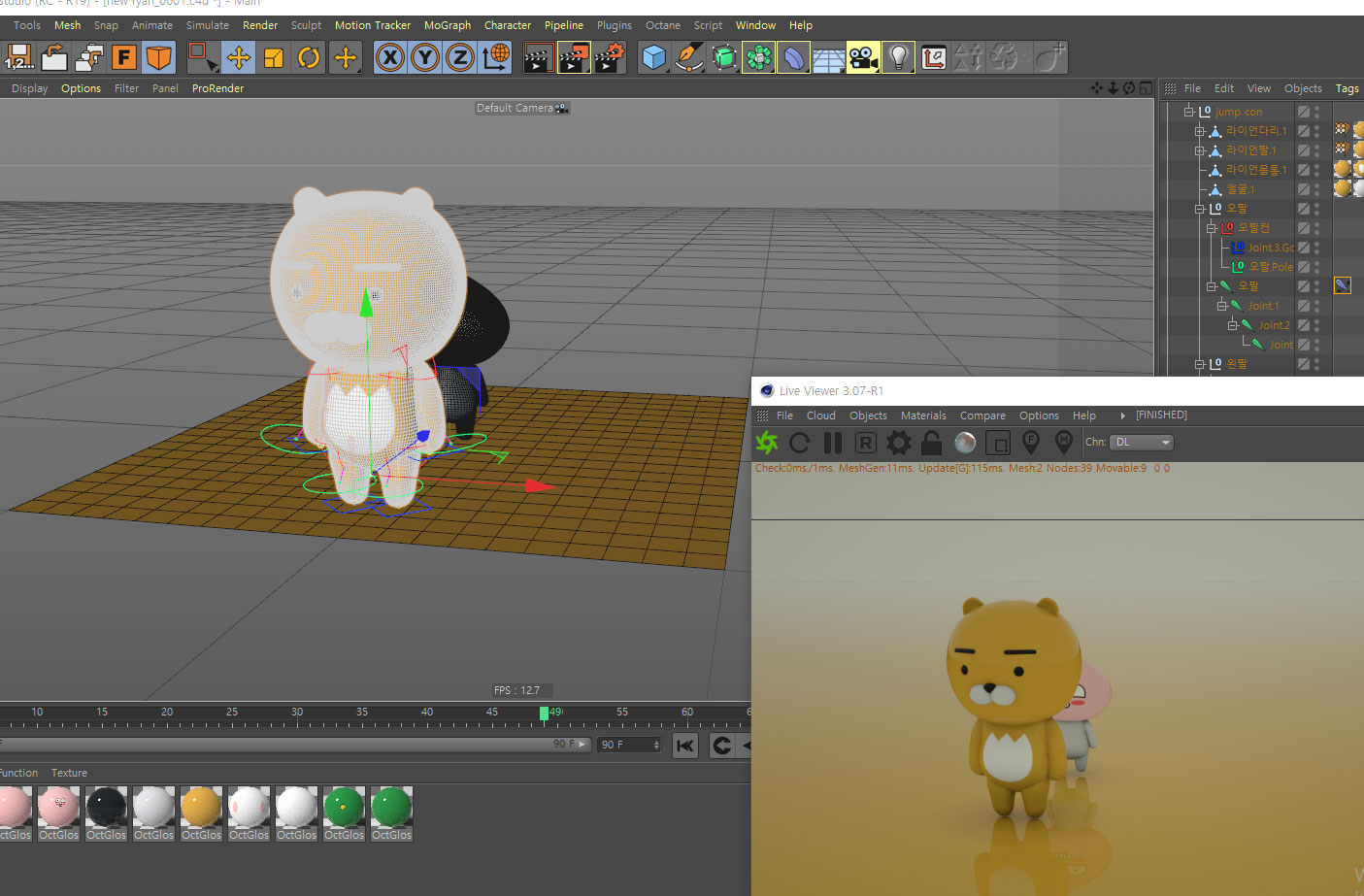Open the viewport ProRender menu
Viewport: 1364px width, 896px height.
pyautogui.click(x=217, y=88)
